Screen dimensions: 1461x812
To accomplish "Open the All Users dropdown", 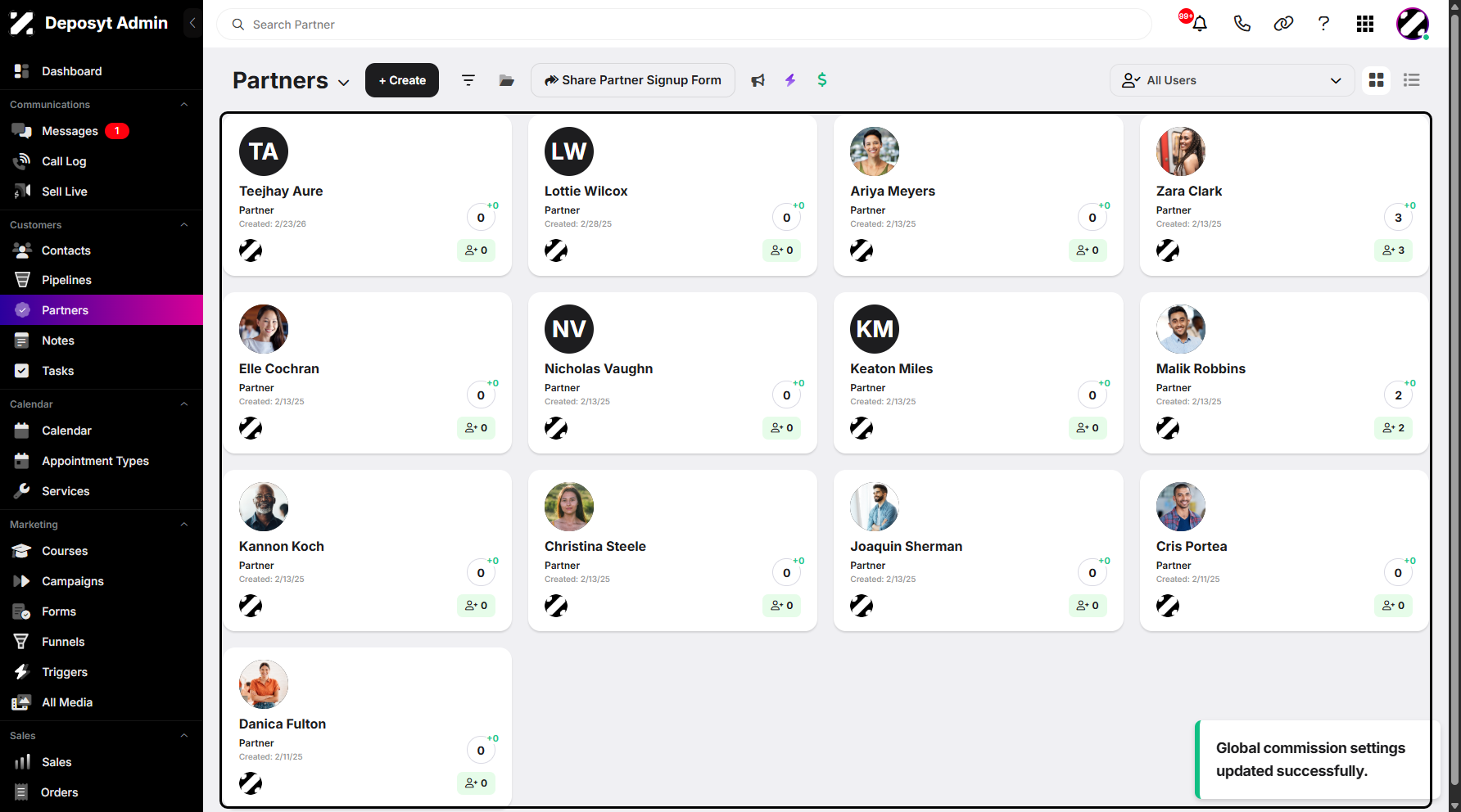I will [x=1232, y=80].
